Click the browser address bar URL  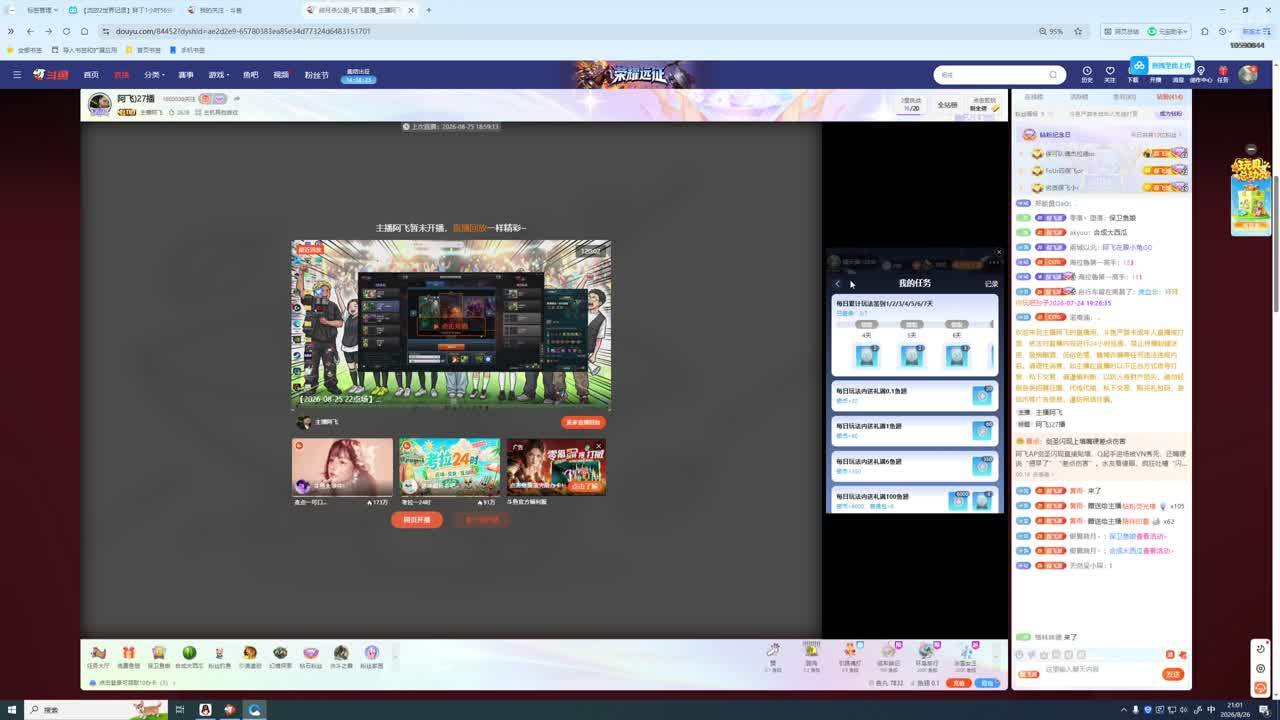click(243, 31)
